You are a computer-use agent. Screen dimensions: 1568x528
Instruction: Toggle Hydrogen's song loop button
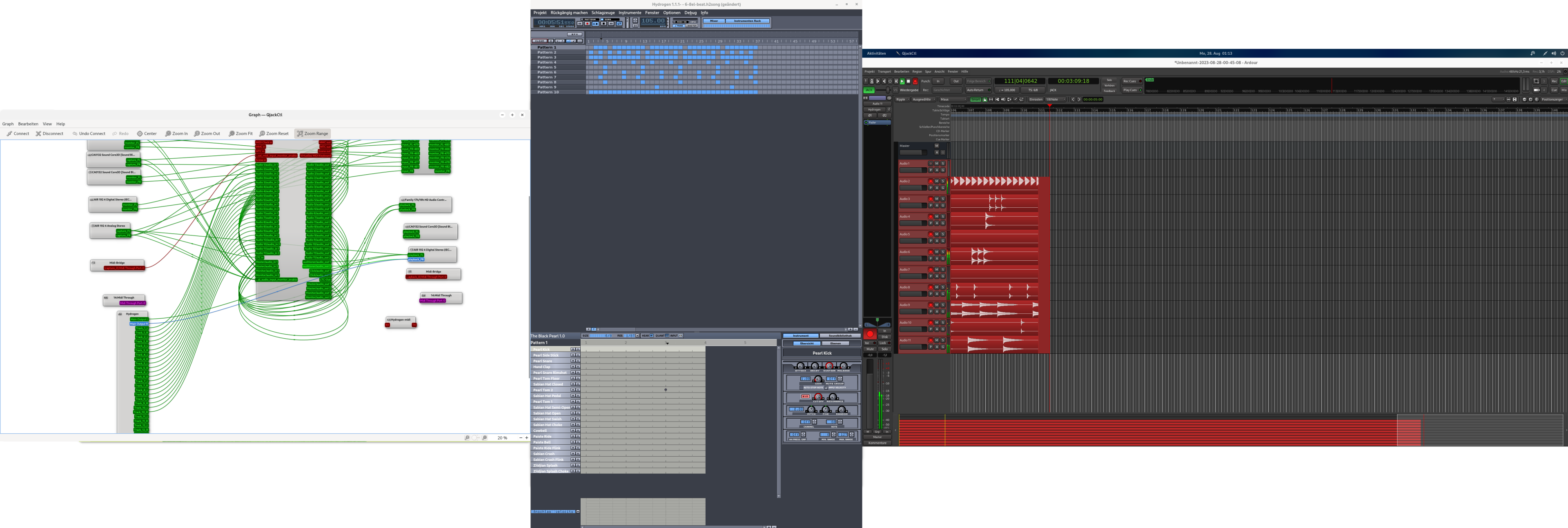click(619, 24)
